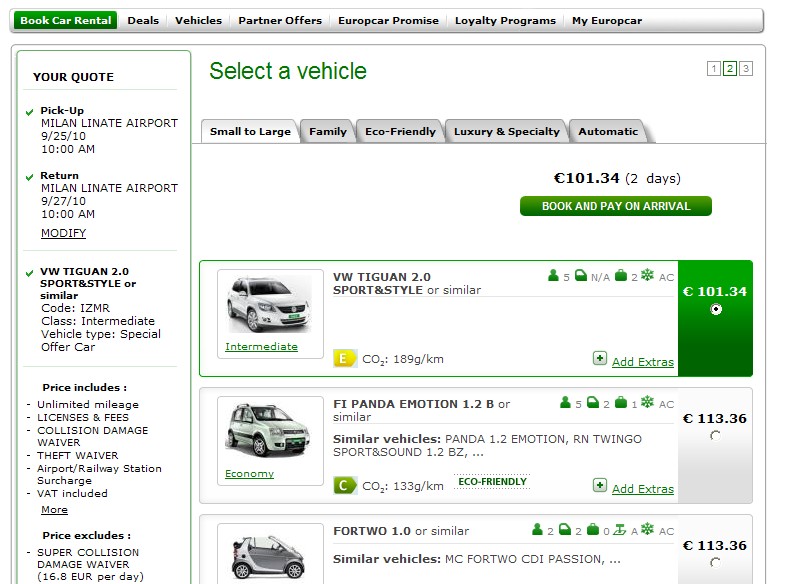Image resolution: width=792 pixels, height=584 pixels.
Task: Select the VW Tiguan €101.34 radio button
Action: click(715, 309)
